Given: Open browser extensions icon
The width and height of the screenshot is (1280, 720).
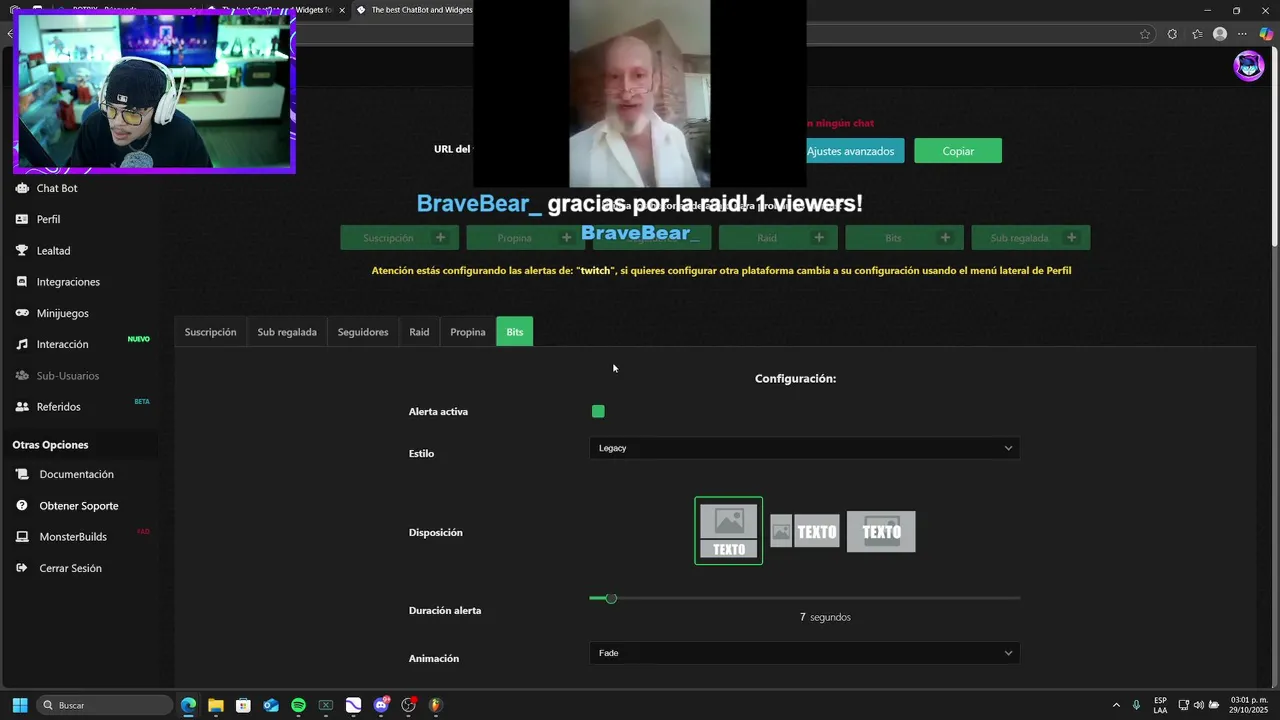Looking at the screenshot, I should 1172,34.
